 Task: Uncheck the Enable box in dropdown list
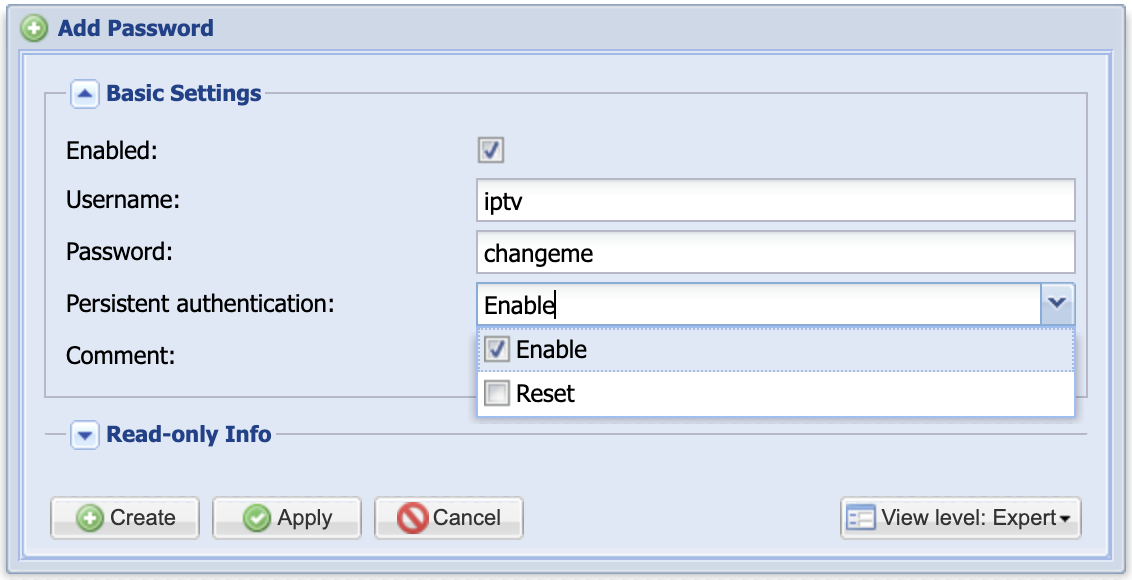point(497,350)
